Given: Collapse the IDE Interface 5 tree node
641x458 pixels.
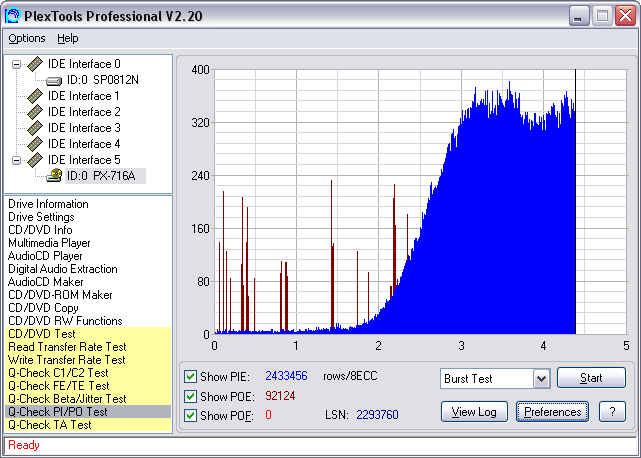Looking at the screenshot, I should [x=16, y=160].
